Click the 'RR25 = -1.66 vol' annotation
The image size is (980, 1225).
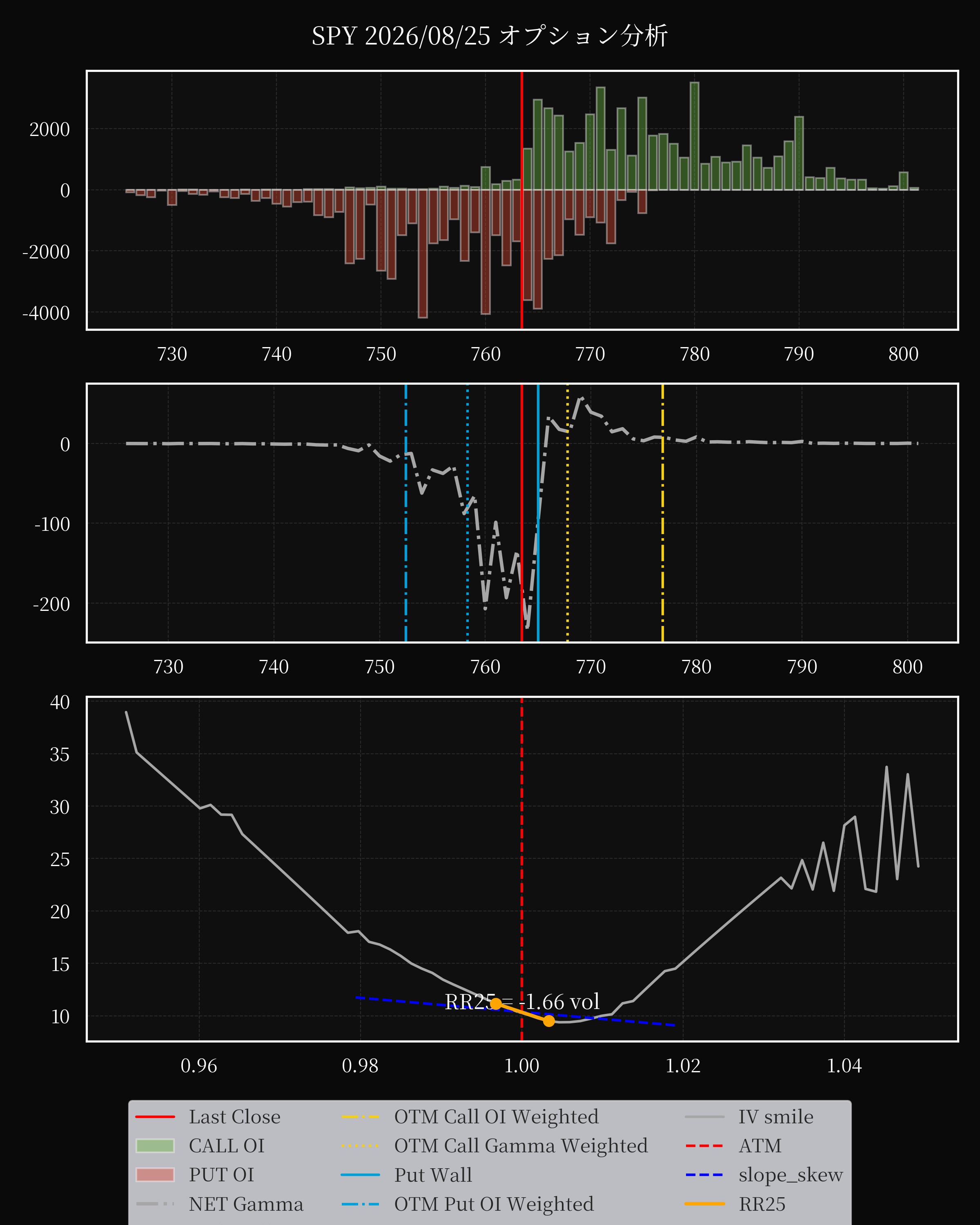pos(522,1002)
